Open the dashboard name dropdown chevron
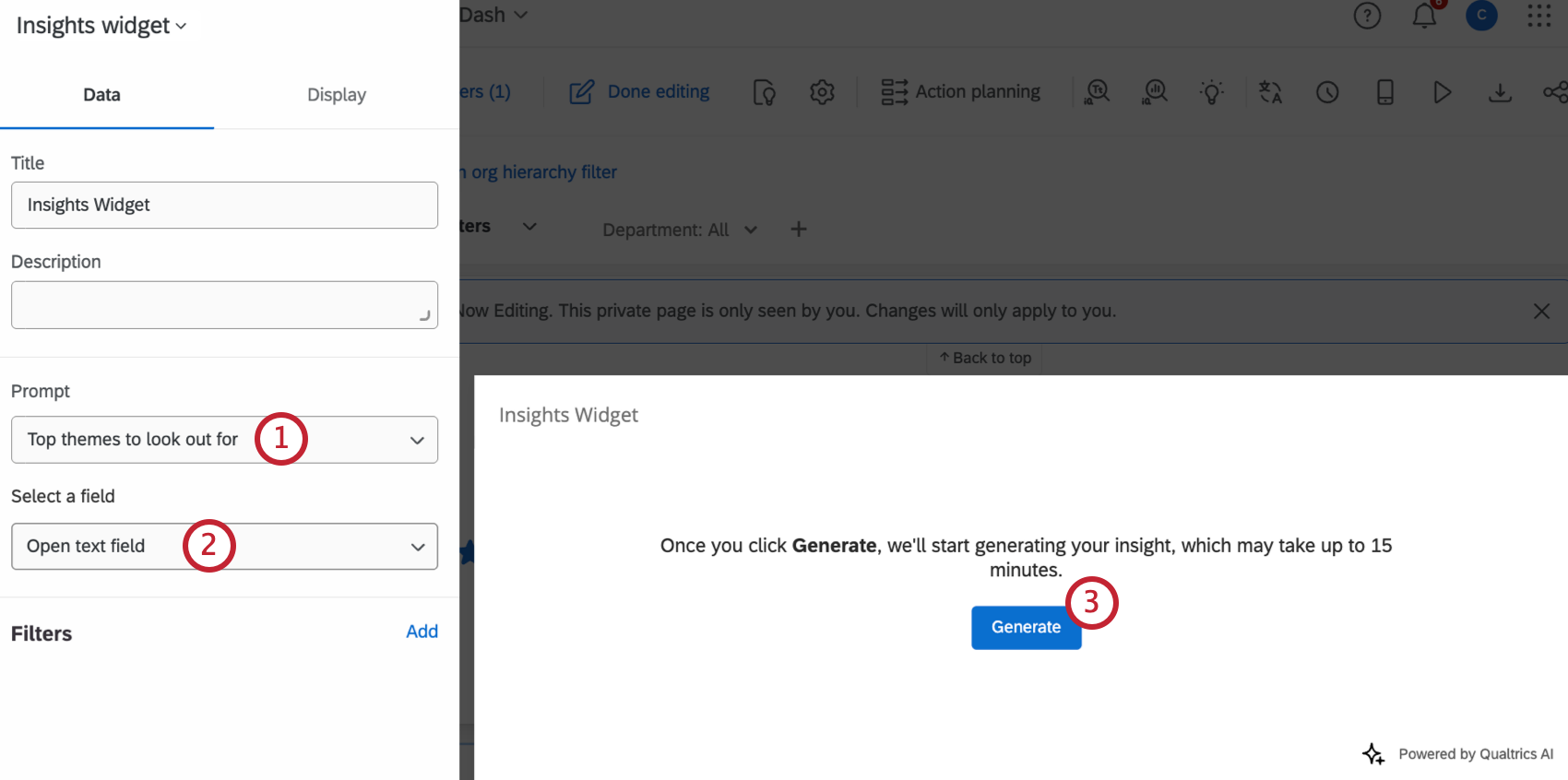Image resolution: width=1568 pixels, height=780 pixels. [521, 15]
